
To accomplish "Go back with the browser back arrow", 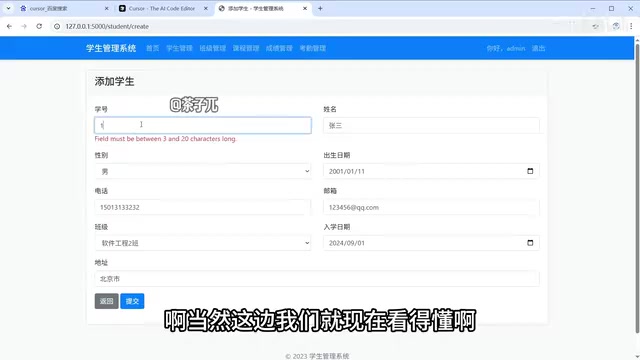I will [9, 26].
